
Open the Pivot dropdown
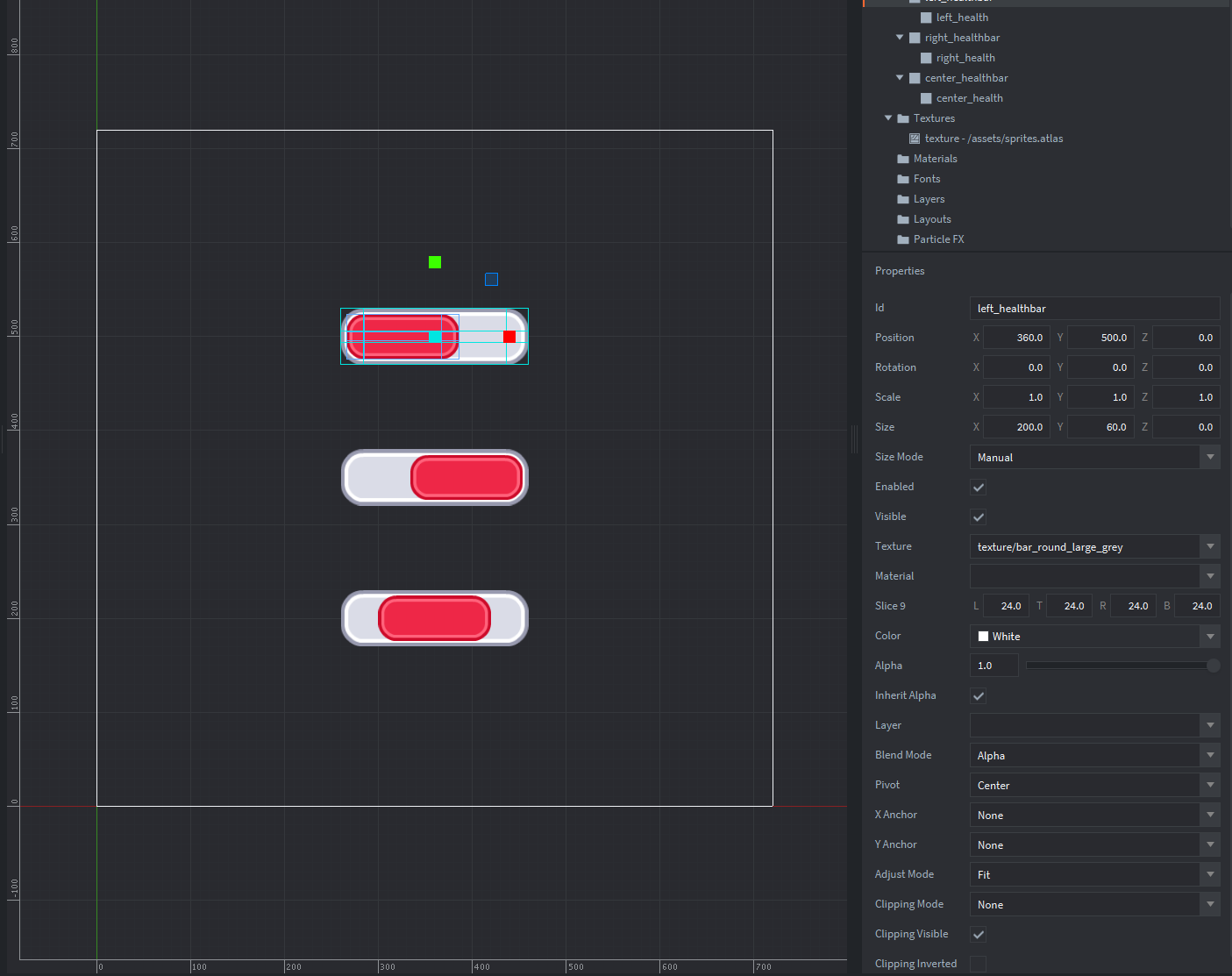click(x=1095, y=785)
